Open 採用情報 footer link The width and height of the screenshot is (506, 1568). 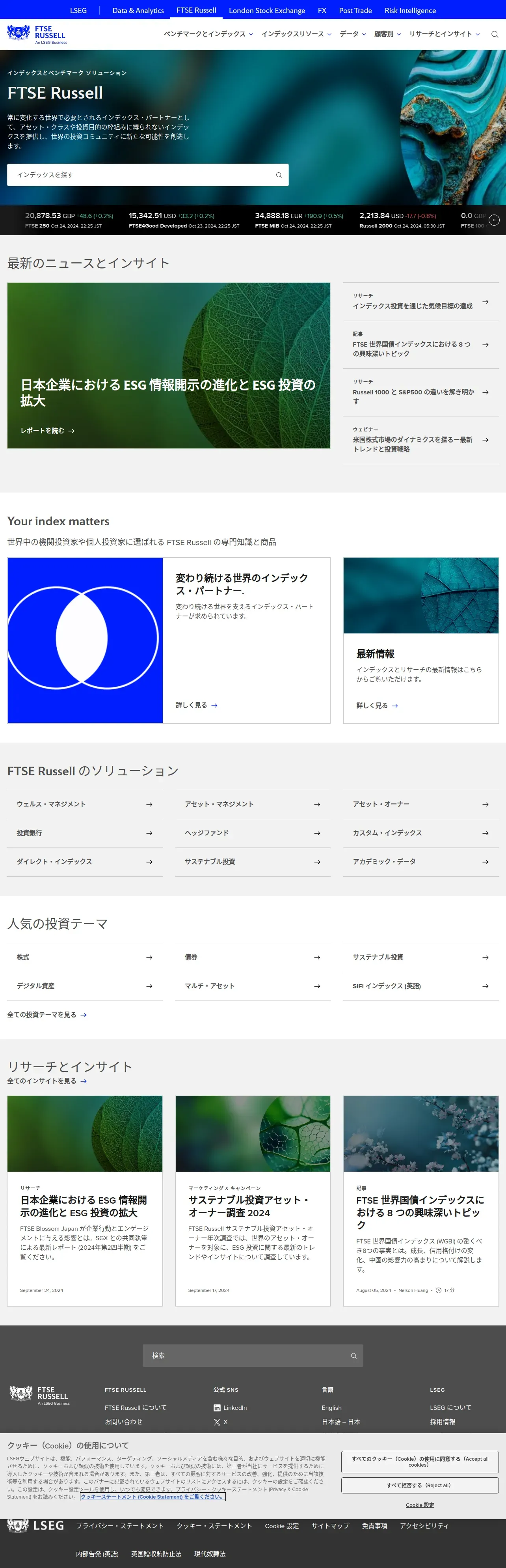click(443, 1422)
